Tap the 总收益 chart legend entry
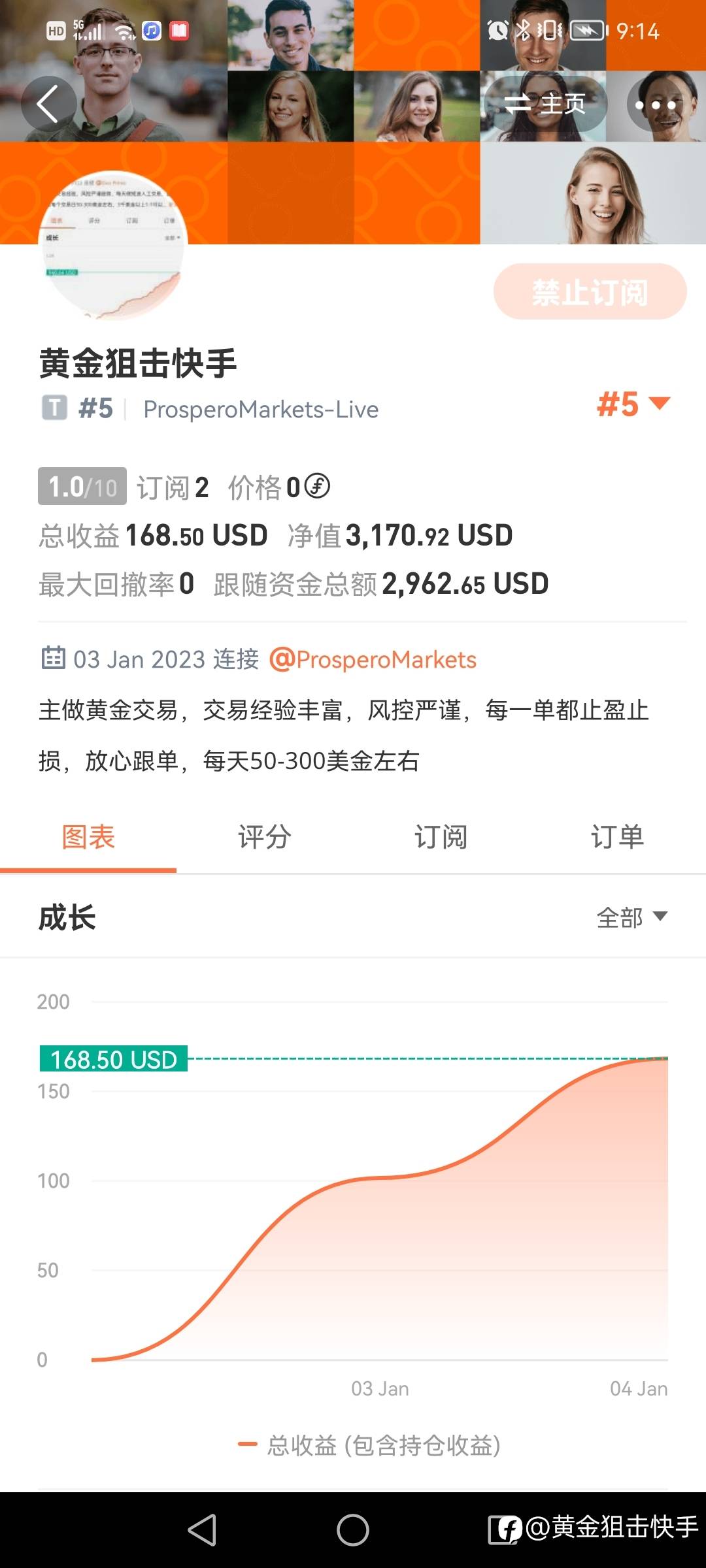The image size is (706, 1568). [x=370, y=1446]
